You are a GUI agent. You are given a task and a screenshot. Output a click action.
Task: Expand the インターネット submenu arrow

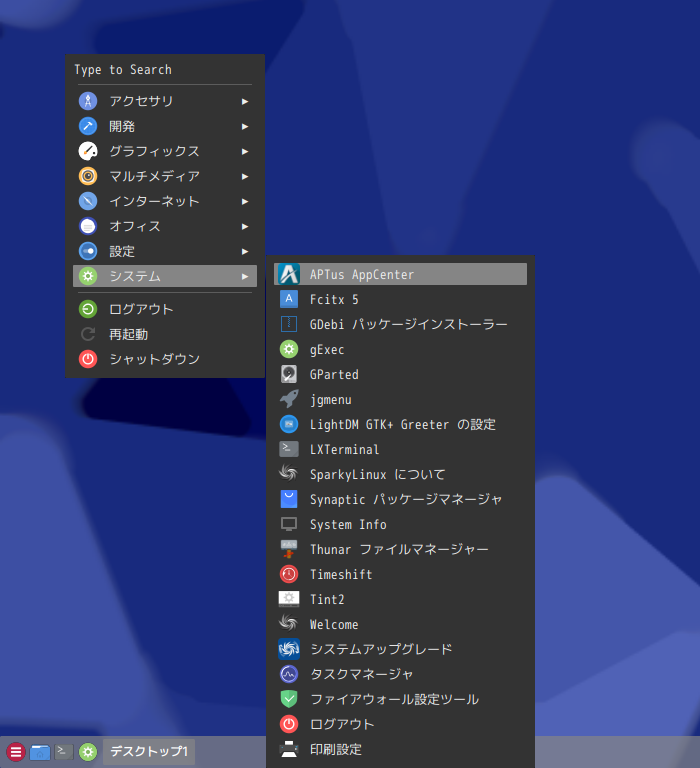(245, 201)
